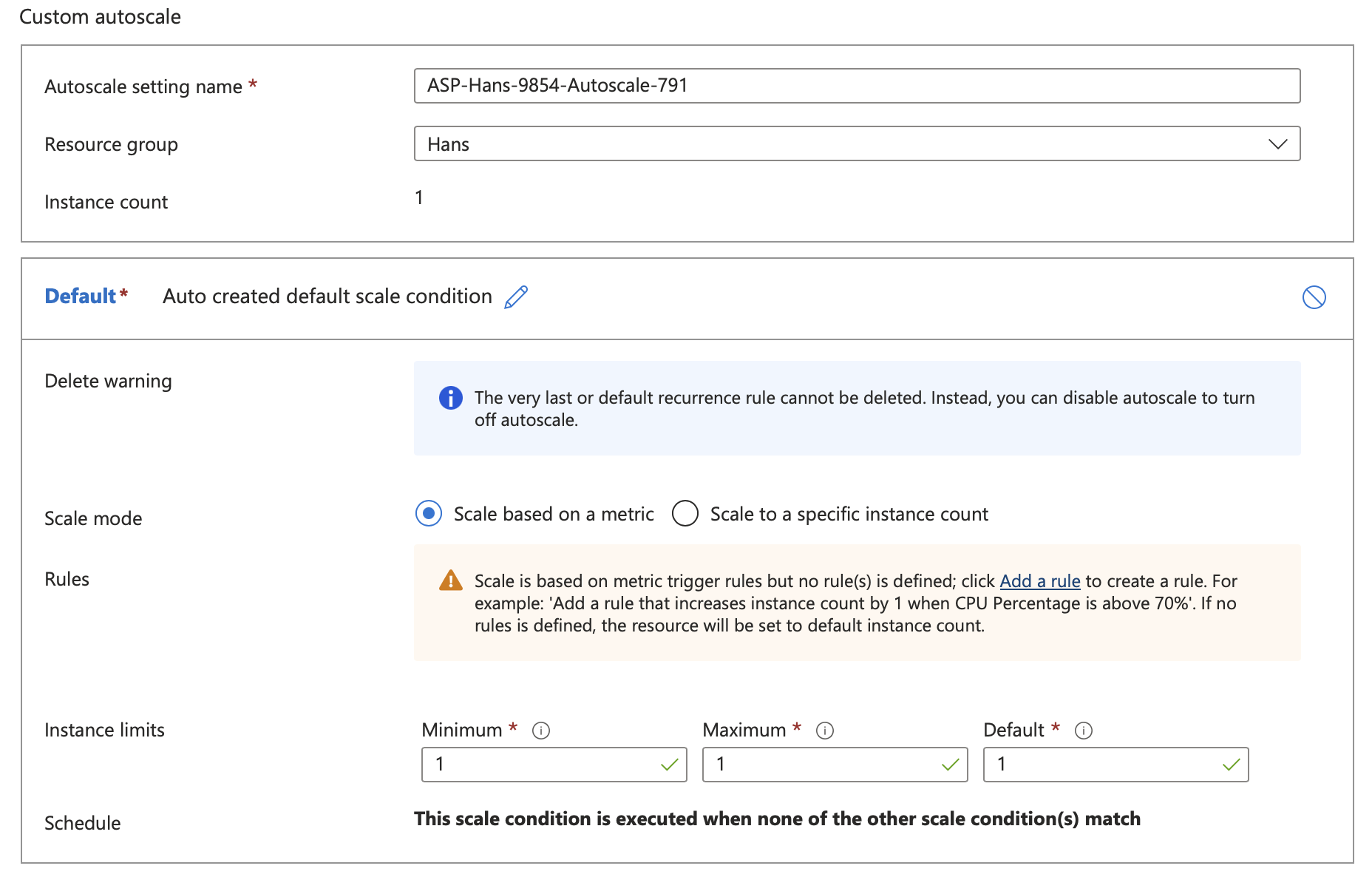Click the Add a rule link

[1039, 581]
